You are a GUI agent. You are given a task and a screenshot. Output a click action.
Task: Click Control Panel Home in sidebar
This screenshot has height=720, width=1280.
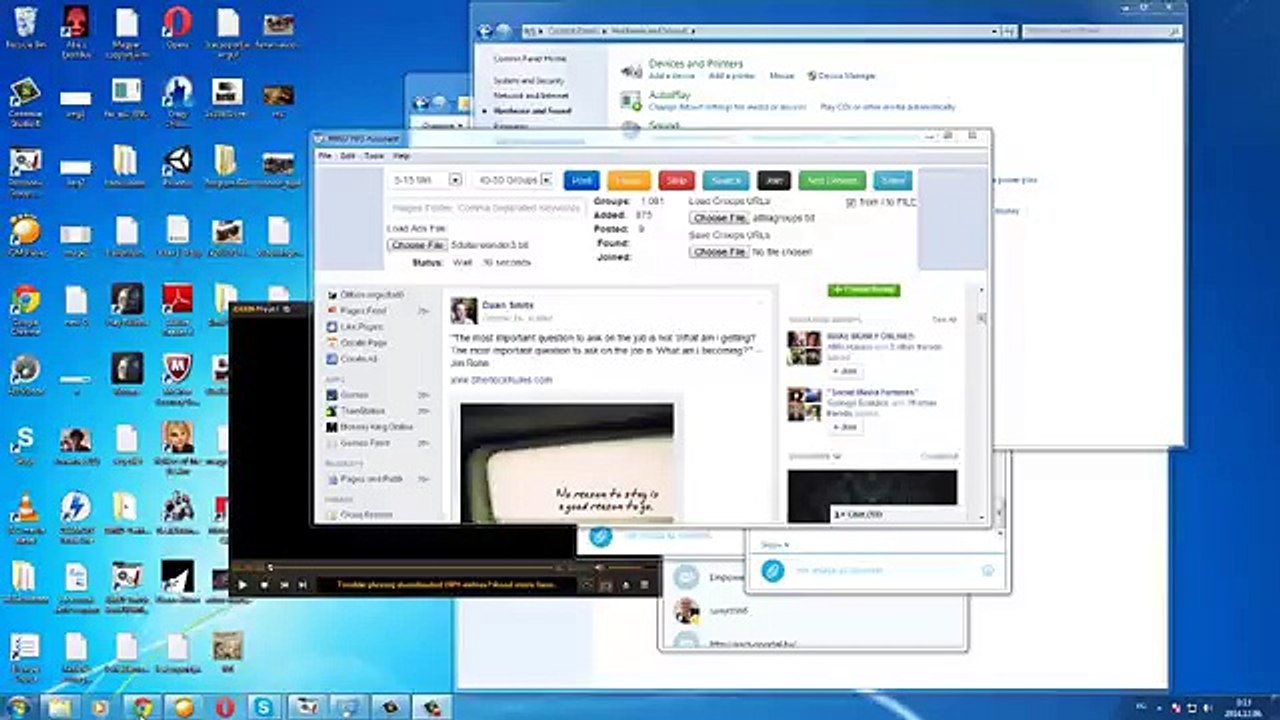530,59
